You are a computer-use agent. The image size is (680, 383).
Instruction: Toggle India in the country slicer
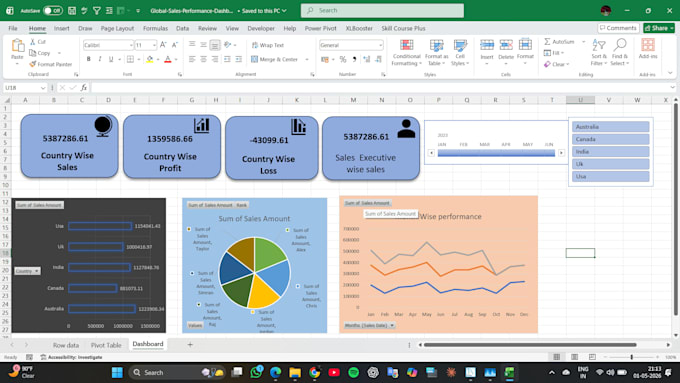[x=611, y=152]
